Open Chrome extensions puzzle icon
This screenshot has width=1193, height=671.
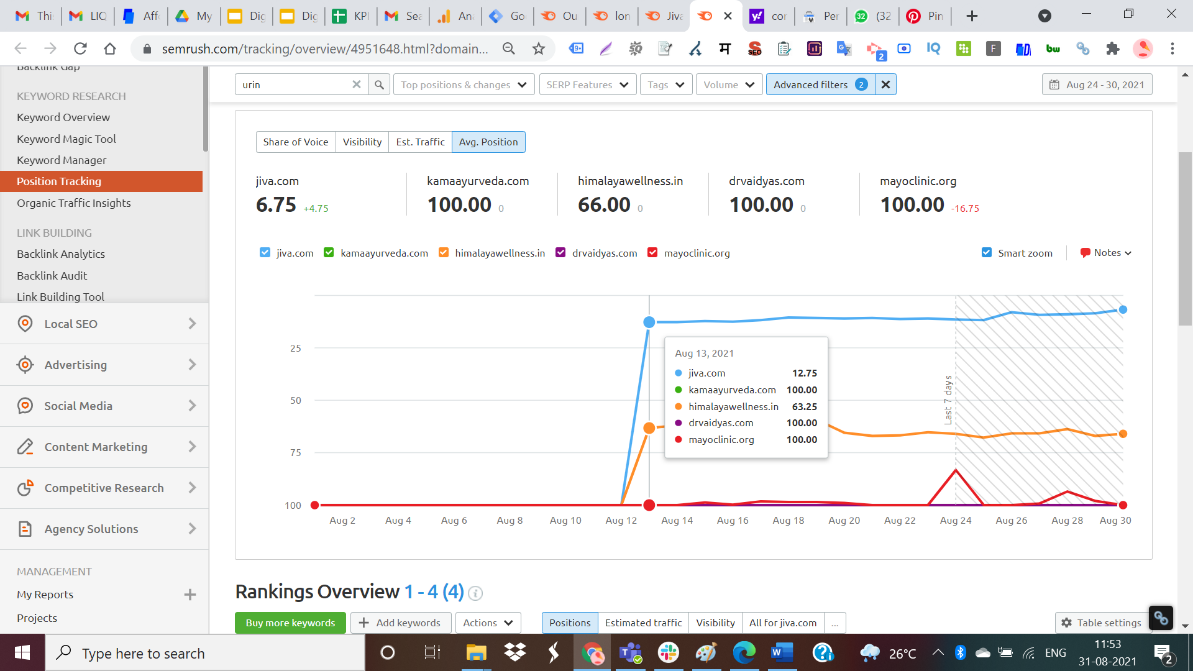pos(1112,49)
